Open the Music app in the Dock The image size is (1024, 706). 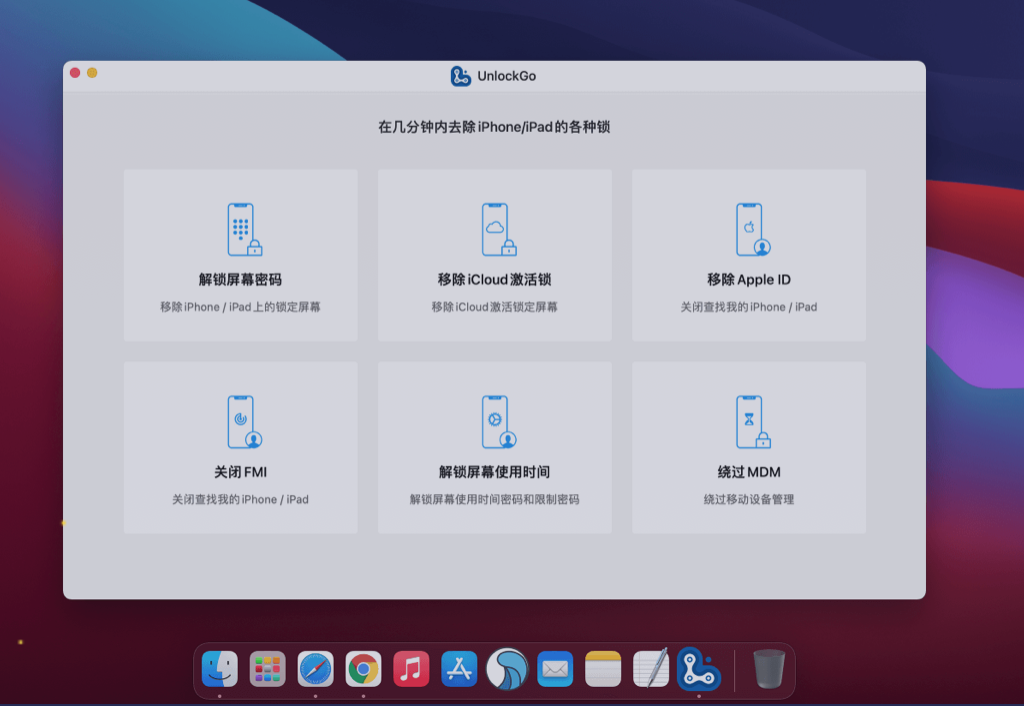410,670
